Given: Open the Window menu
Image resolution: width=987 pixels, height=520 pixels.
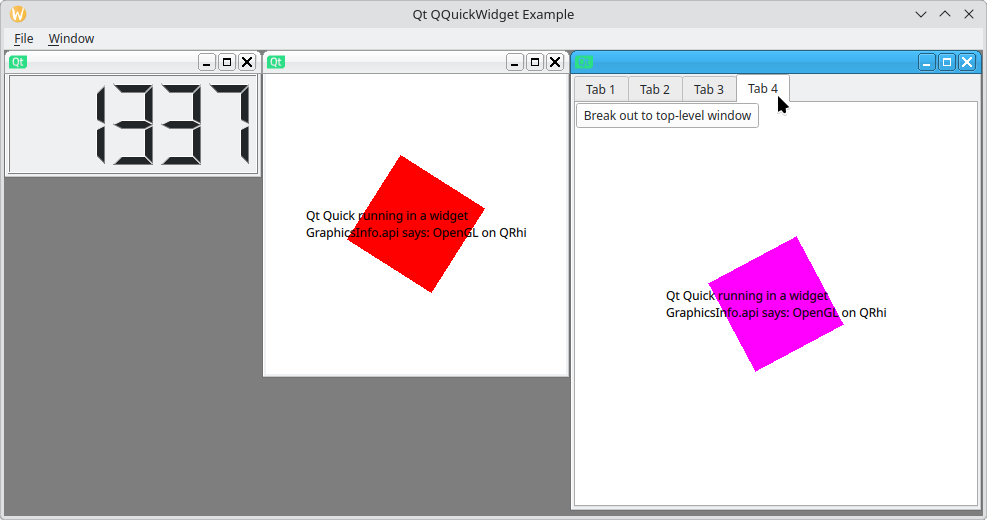Looking at the screenshot, I should coord(71,38).
